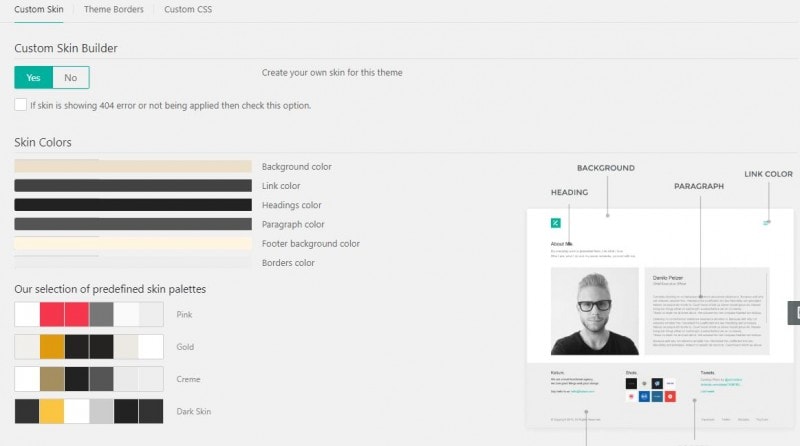This screenshot has width=800, height=446.
Task: Click the Headings color bar
Action: point(132,205)
